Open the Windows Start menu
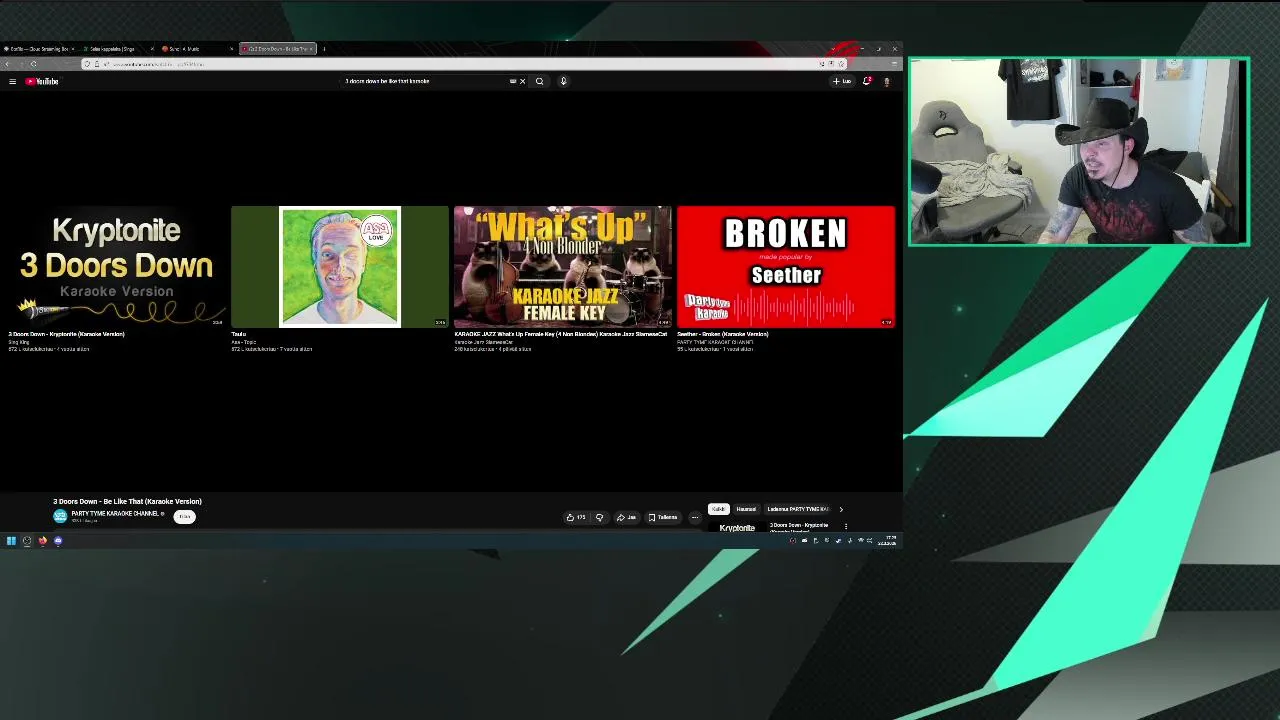 click(x=11, y=541)
